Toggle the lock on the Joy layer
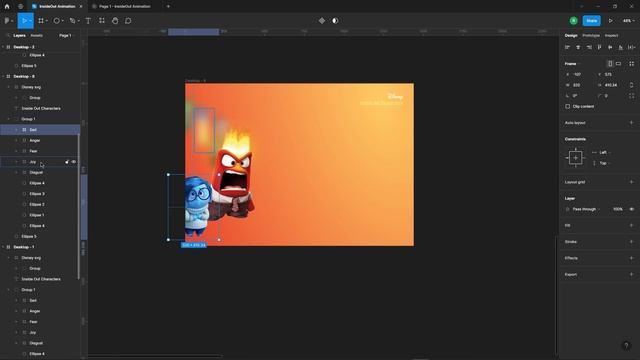The image size is (640, 360). (67, 162)
